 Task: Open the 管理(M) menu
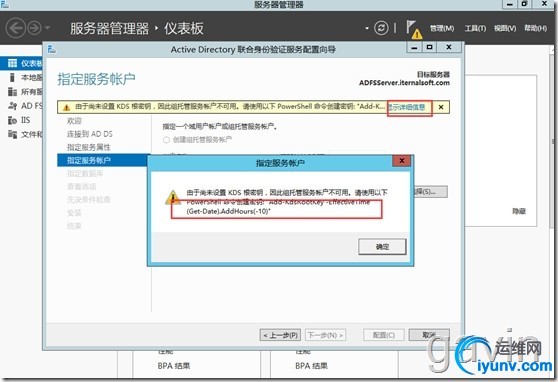(x=442, y=28)
